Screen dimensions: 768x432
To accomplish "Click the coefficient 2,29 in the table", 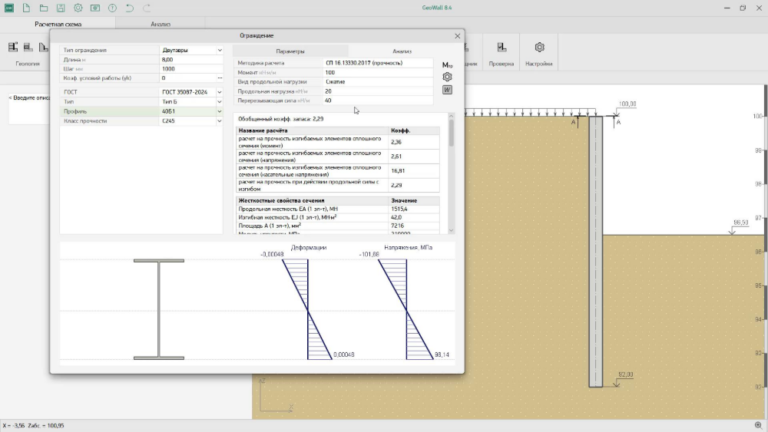I will tap(396, 185).
